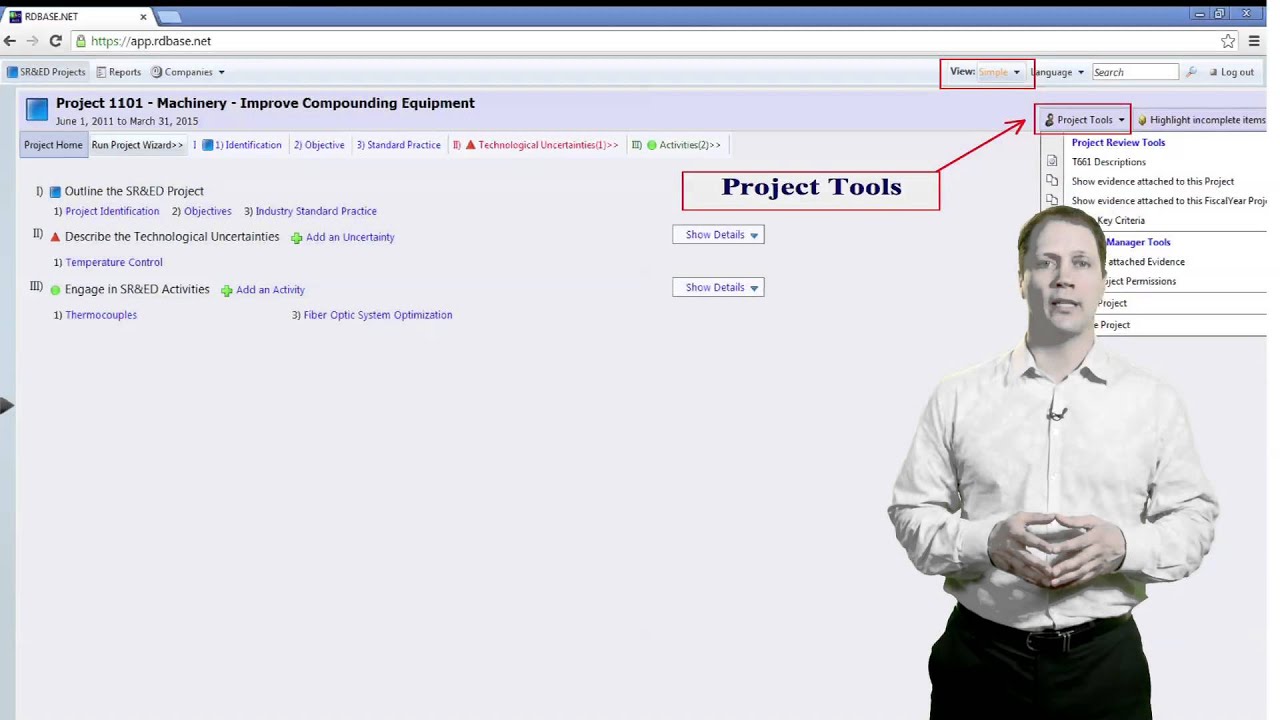Viewport: 1280px width, 720px height.
Task: Open the Objectives link
Action: [207, 211]
